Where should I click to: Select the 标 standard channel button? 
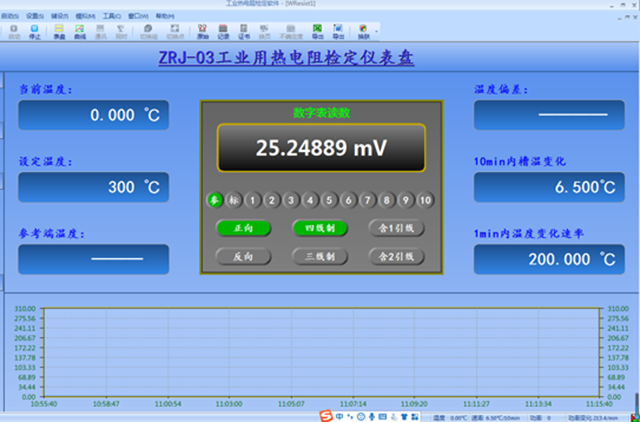click(x=233, y=200)
